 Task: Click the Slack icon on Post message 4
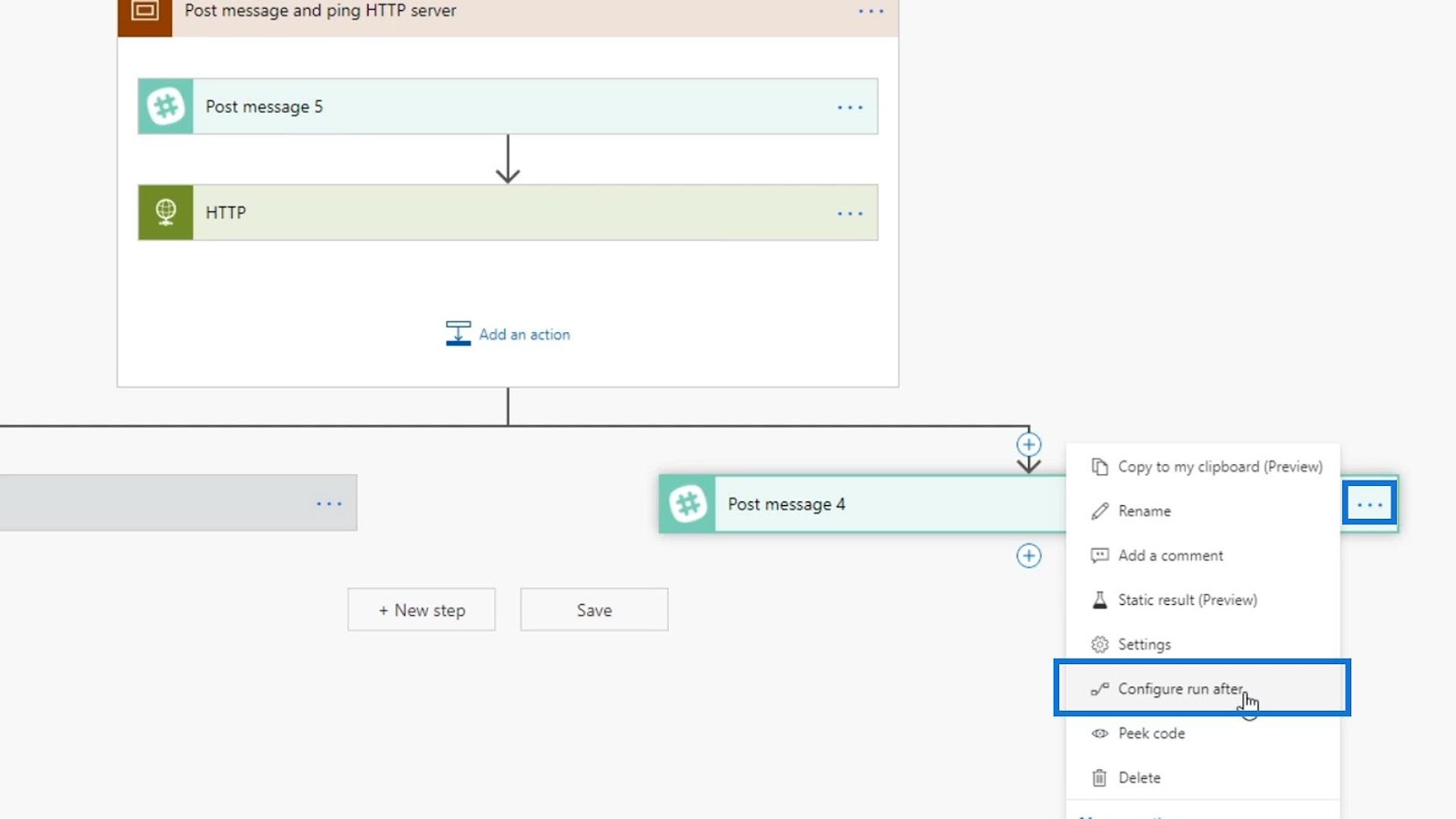(x=688, y=503)
